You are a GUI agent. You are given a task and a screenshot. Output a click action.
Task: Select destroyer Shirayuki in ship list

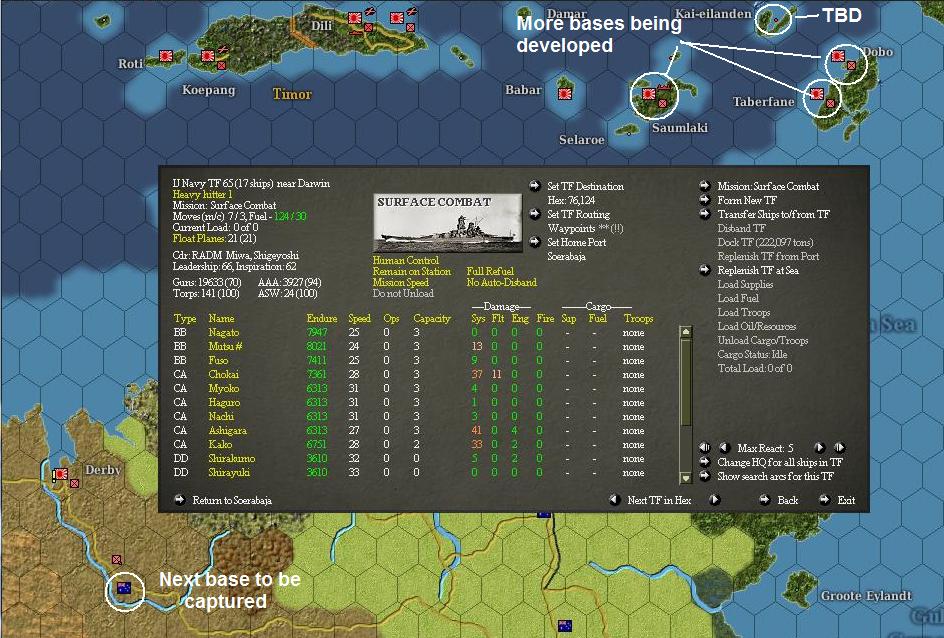point(229,472)
